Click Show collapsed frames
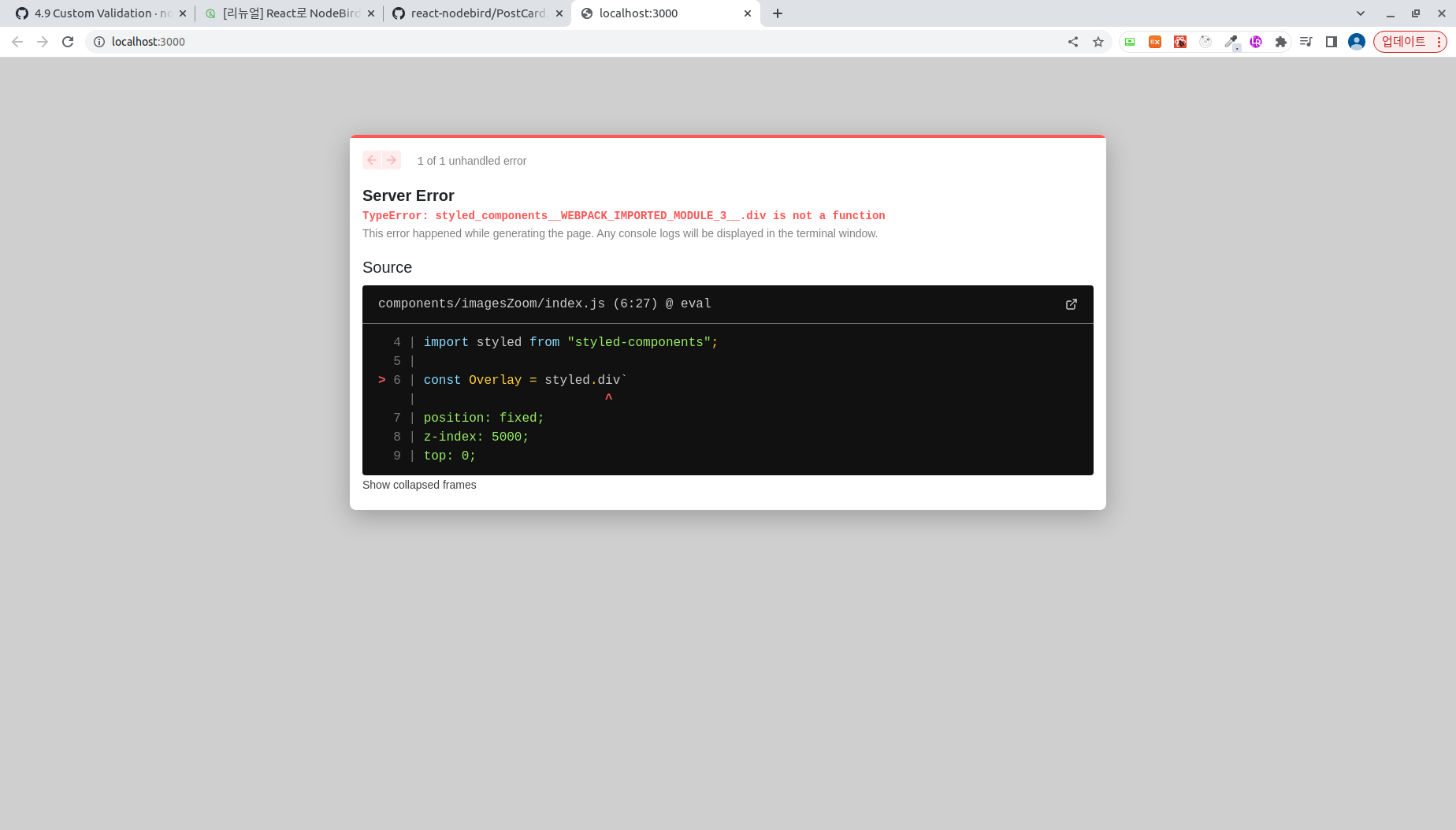Image resolution: width=1456 pixels, height=830 pixels. (419, 485)
